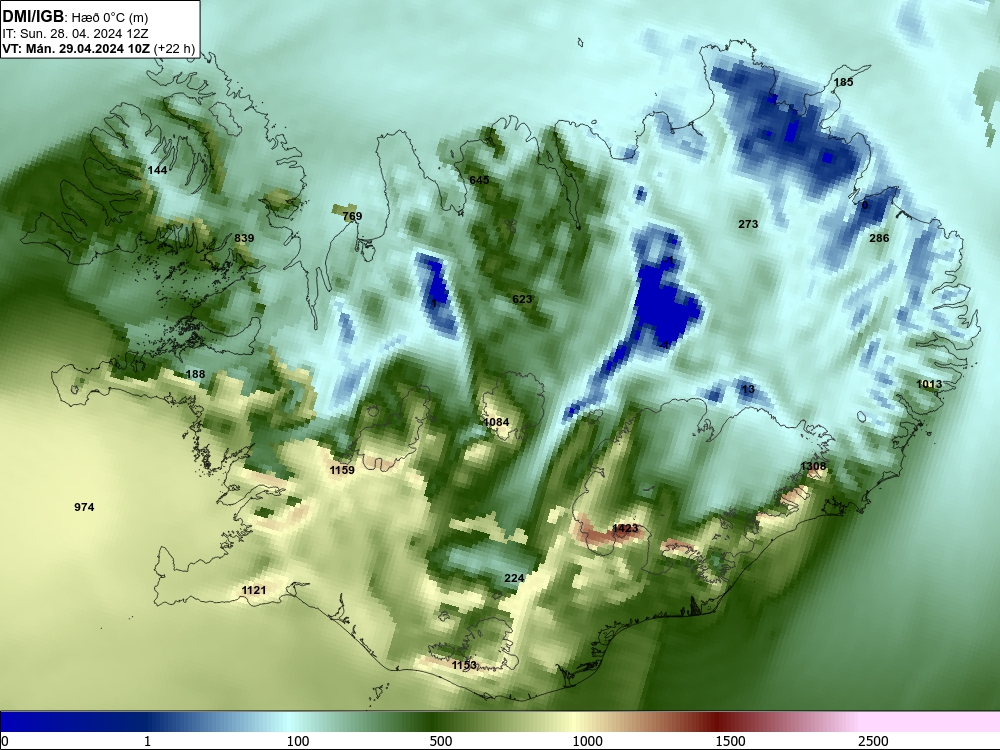Click the map value 1308
The width and height of the screenshot is (1000, 750).
pos(813,466)
